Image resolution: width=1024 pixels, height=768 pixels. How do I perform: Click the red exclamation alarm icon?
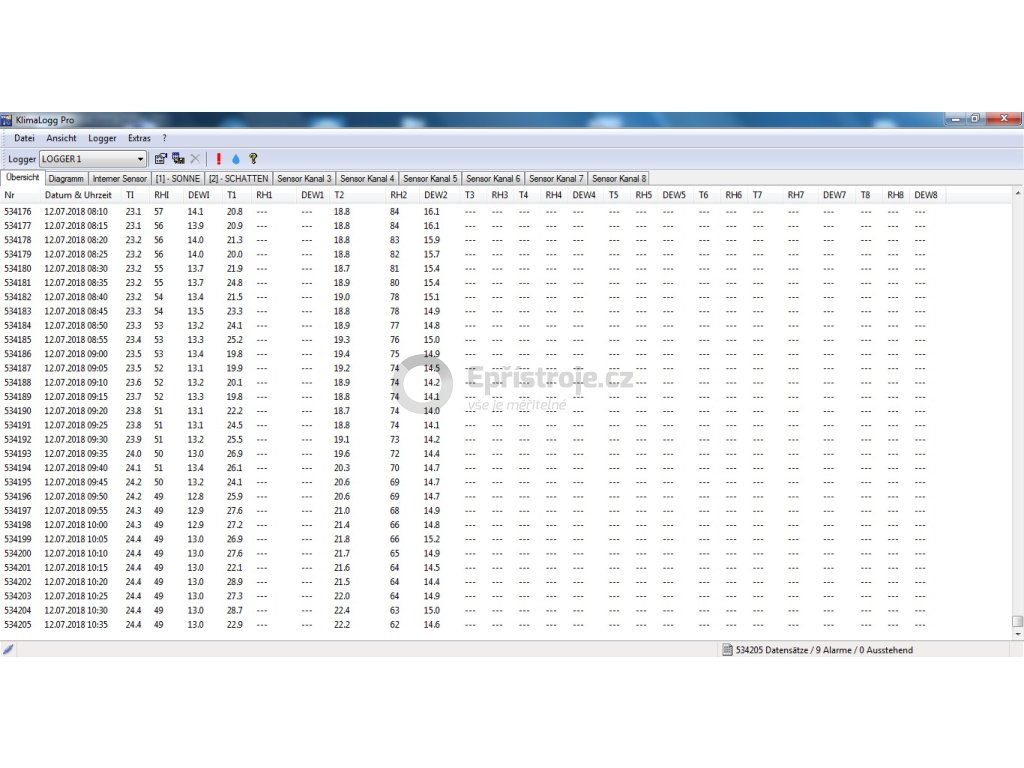click(219, 159)
